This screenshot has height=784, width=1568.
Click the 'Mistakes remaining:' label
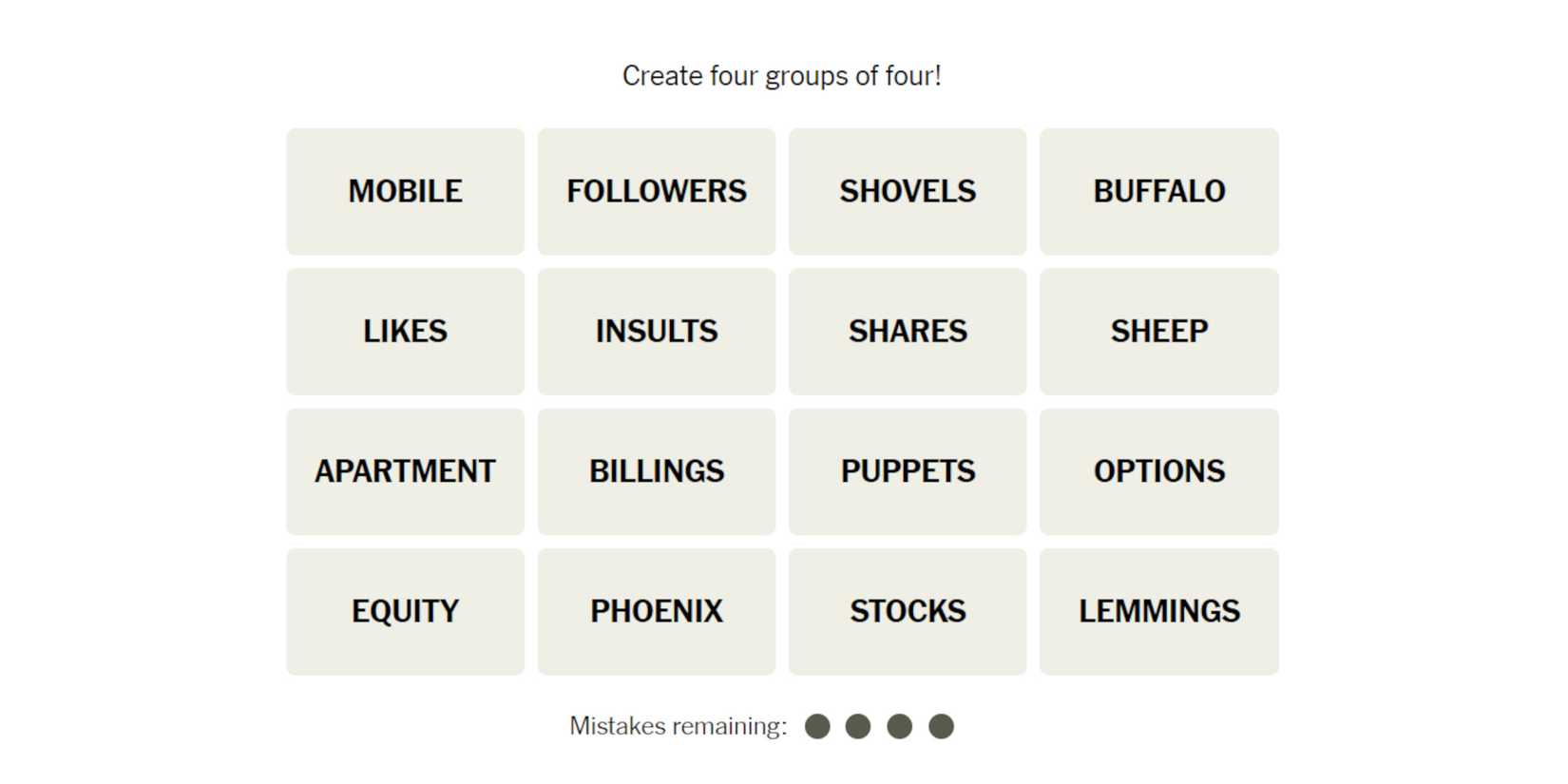pos(678,727)
